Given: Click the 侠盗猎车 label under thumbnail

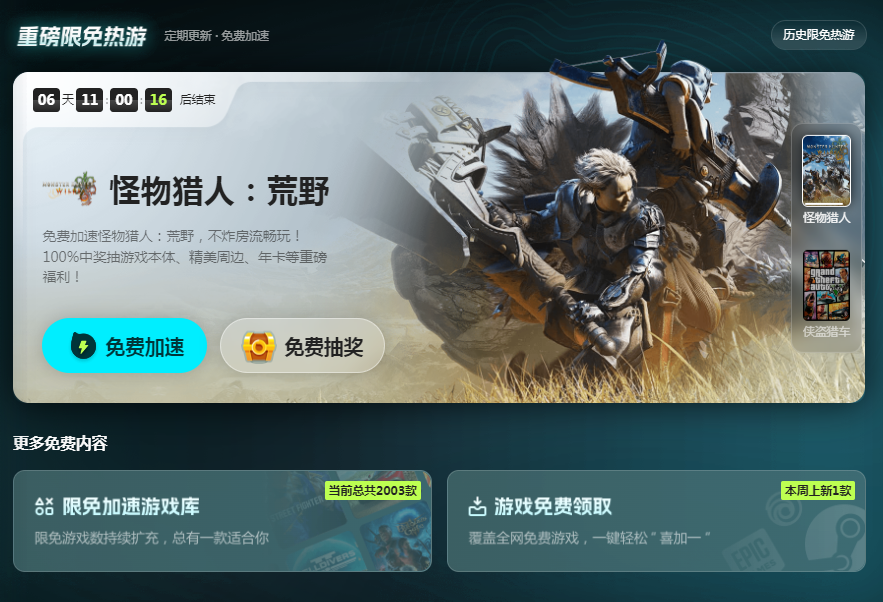Looking at the screenshot, I should tap(826, 332).
